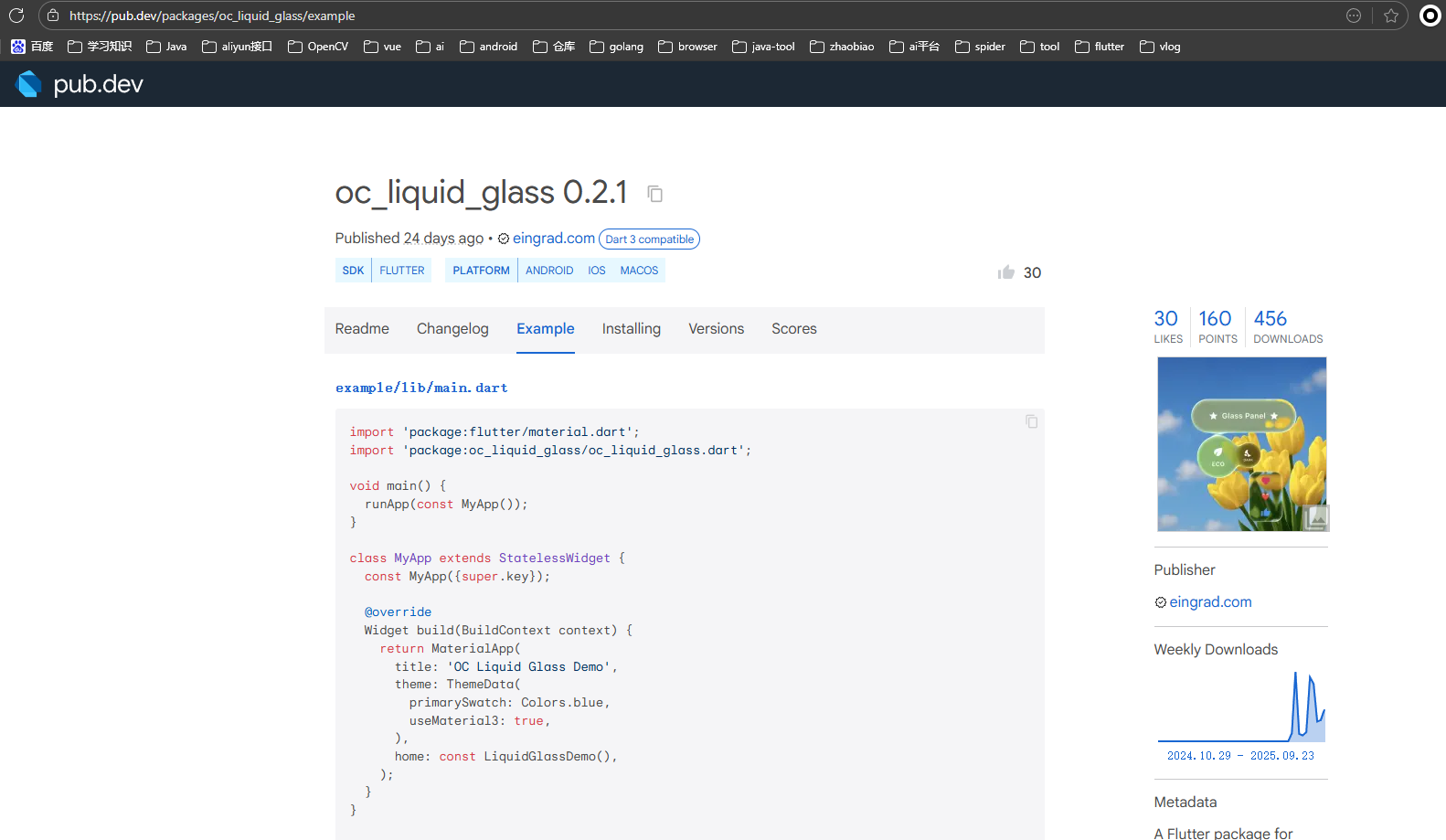The image size is (1446, 840).
Task: Open the browser bookmark folder
Action: [687, 47]
